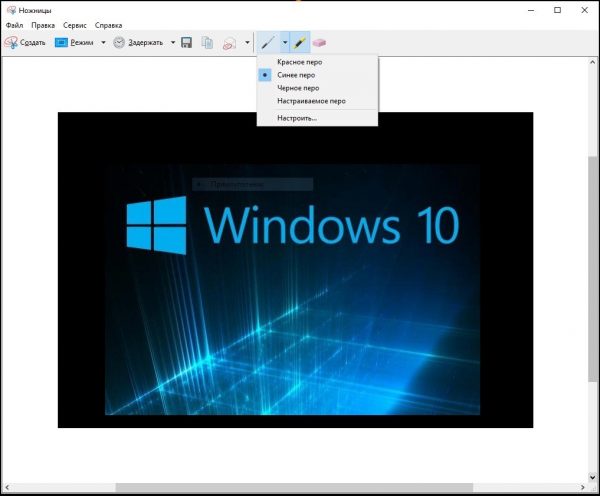This screenshot has width=600, height=496.
Task: Click the vertical scrollbar thumb
Action: coord(592,269)
